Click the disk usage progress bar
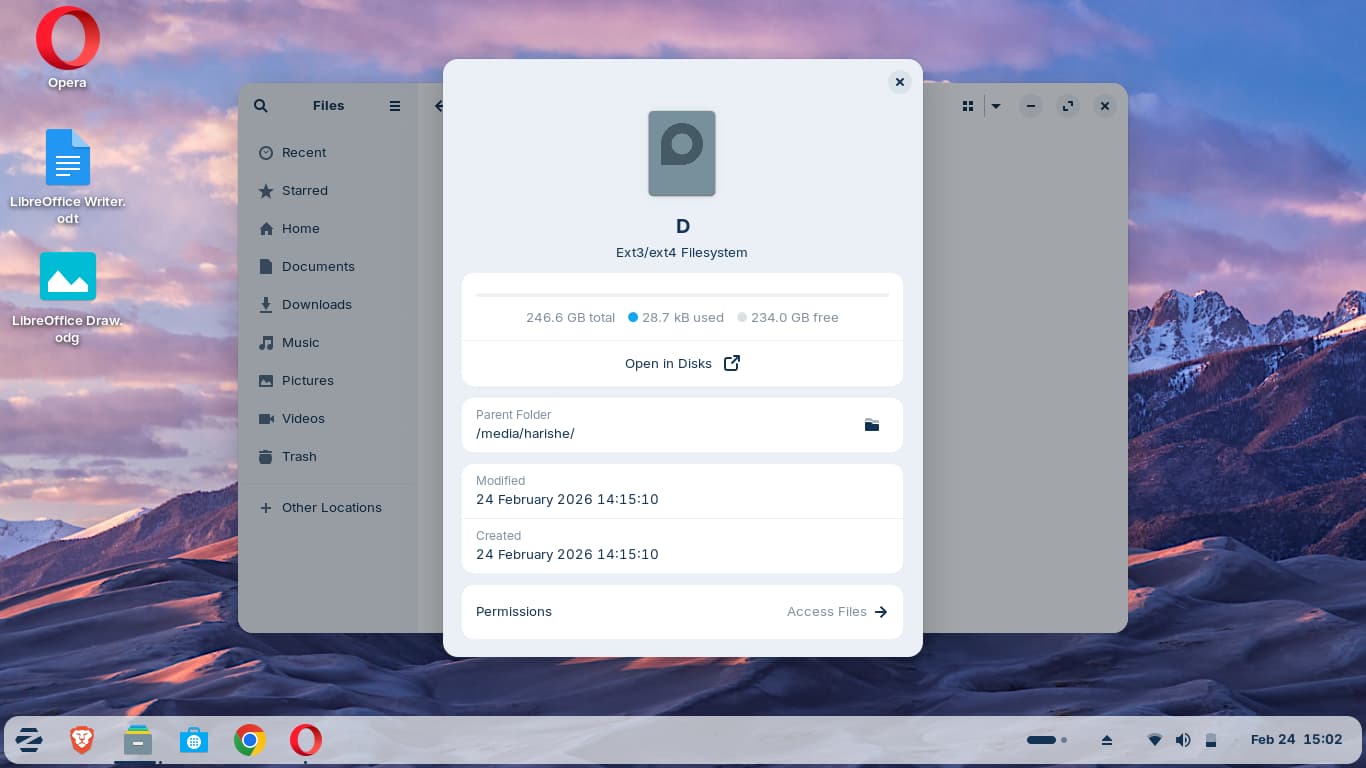Image resolution: width=1366 pixels, height=768 pixels. 682,295
